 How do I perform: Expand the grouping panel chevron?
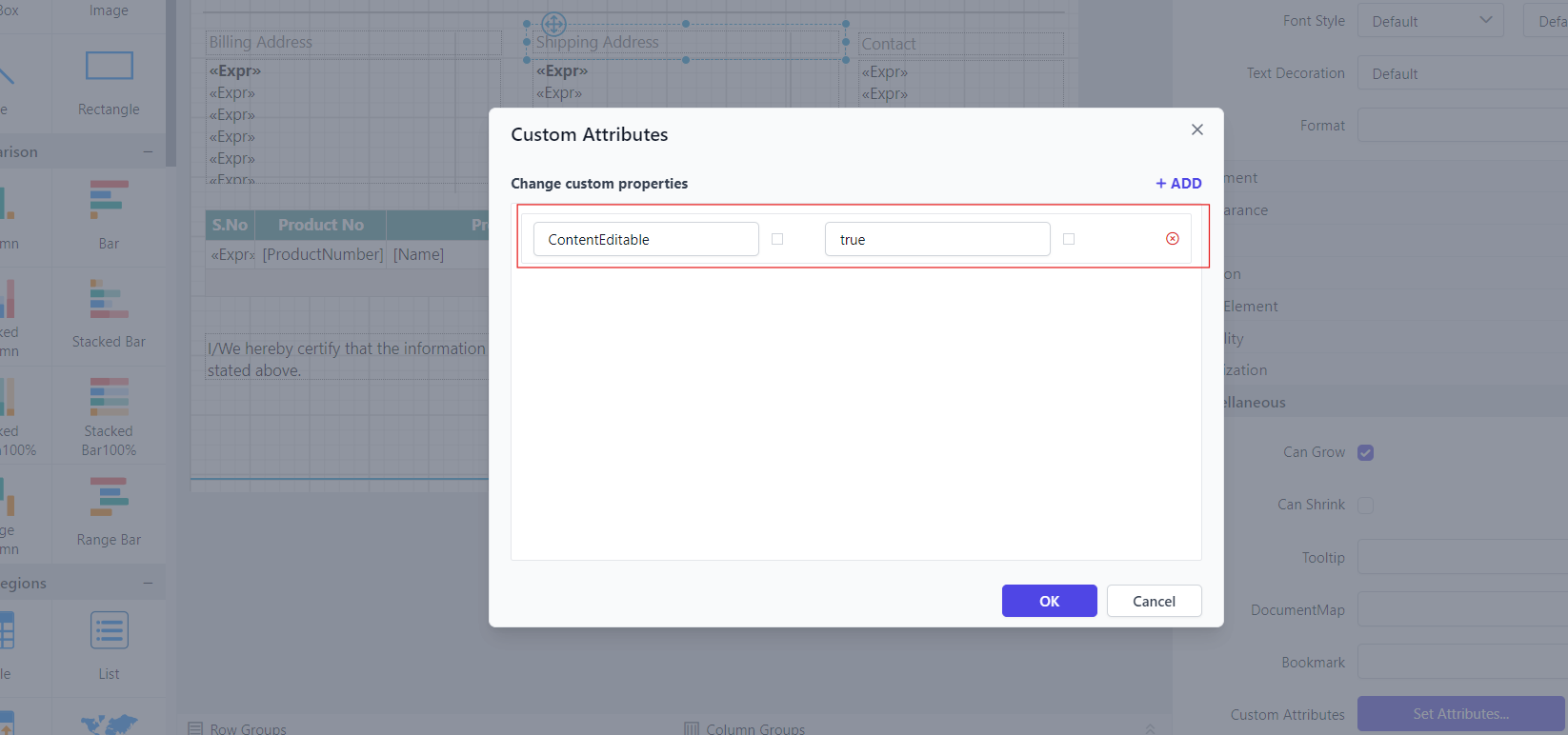1150,728
